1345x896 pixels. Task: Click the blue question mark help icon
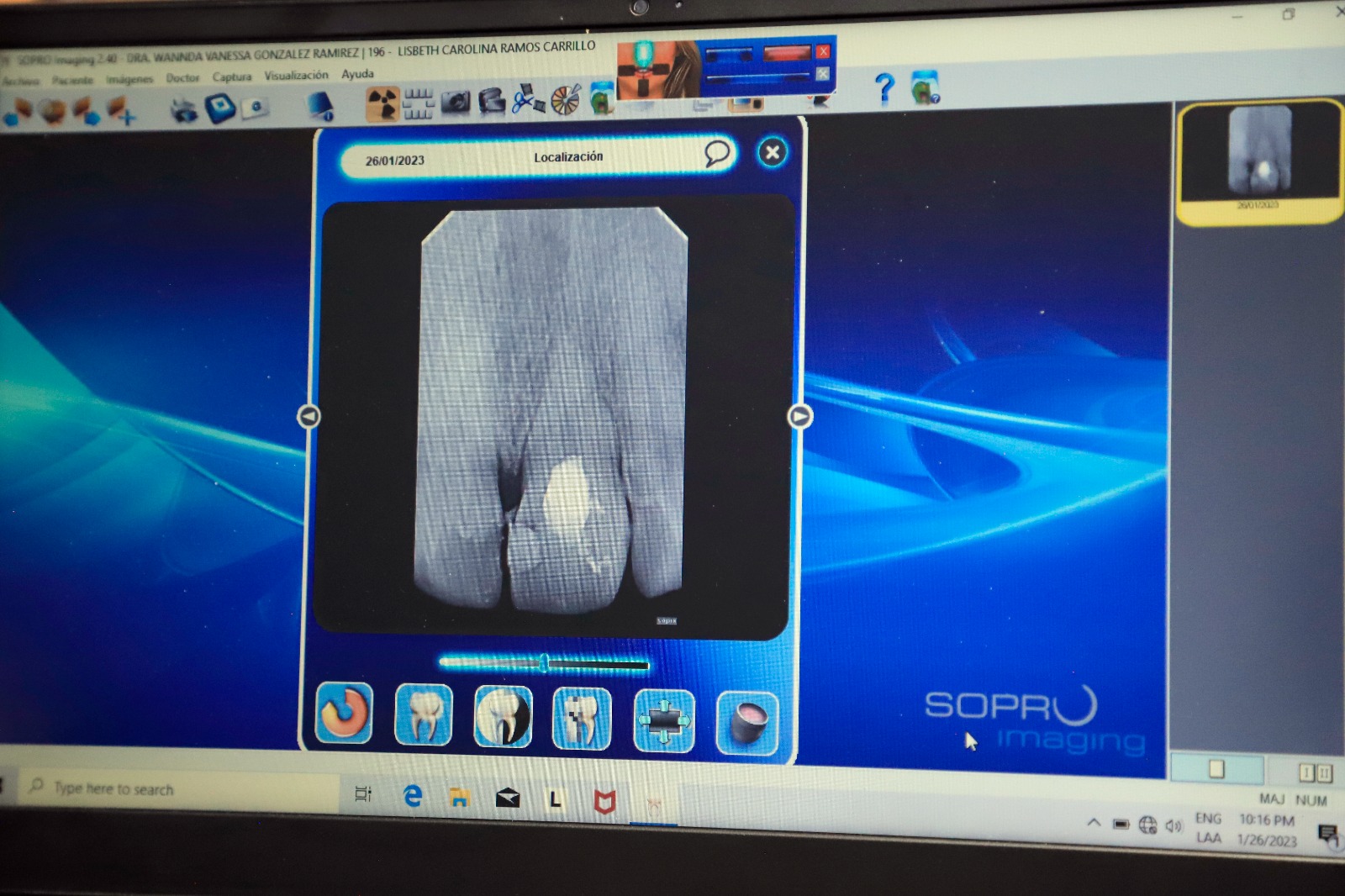point(883,87)
